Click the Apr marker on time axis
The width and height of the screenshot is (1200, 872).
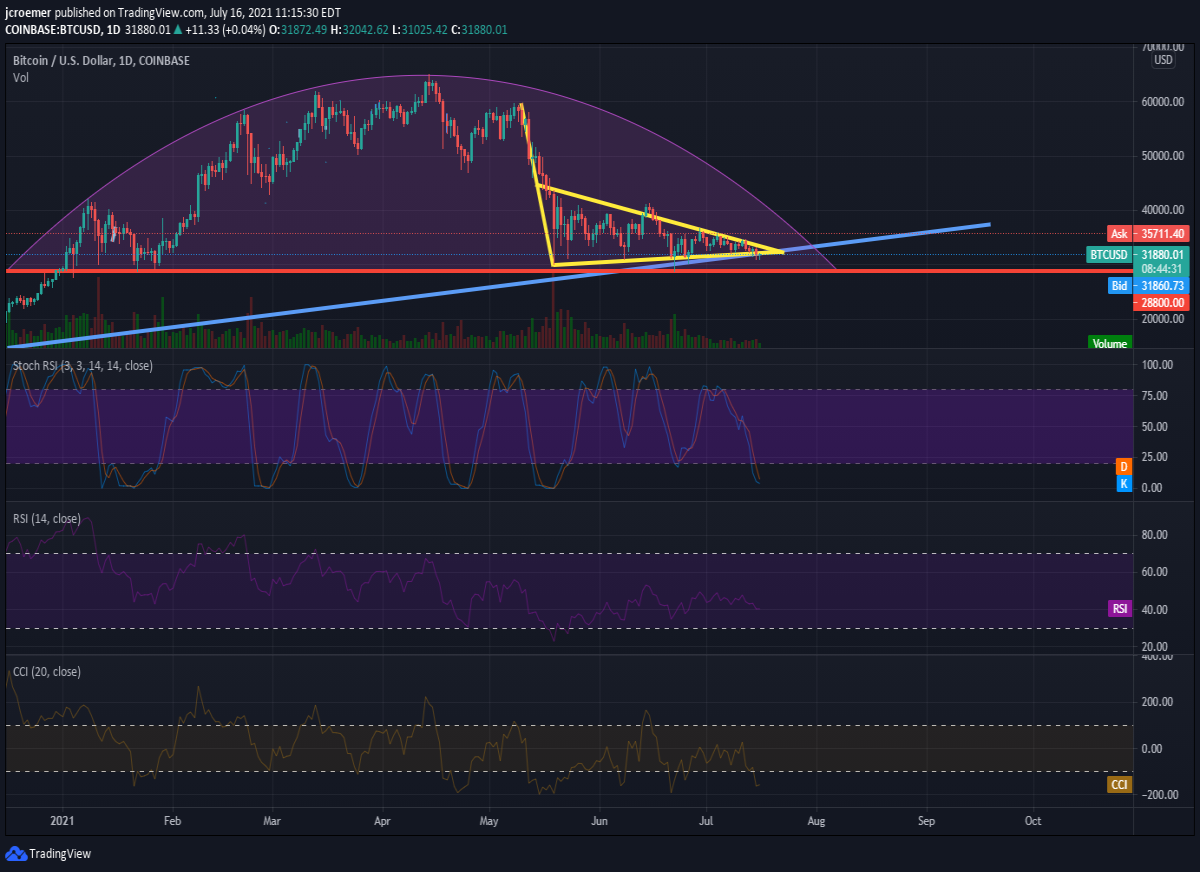tap(383, 820)
